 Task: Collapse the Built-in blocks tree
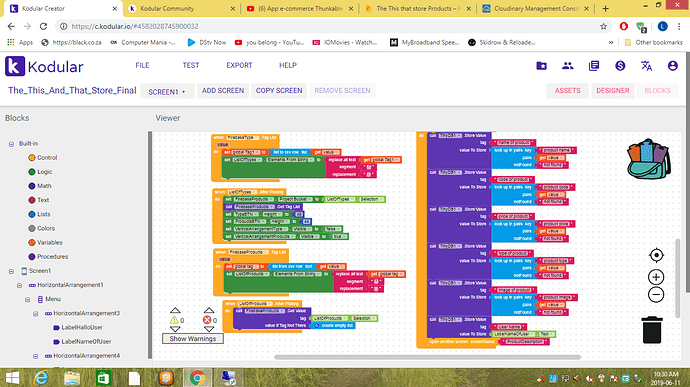tap(11, 144)
